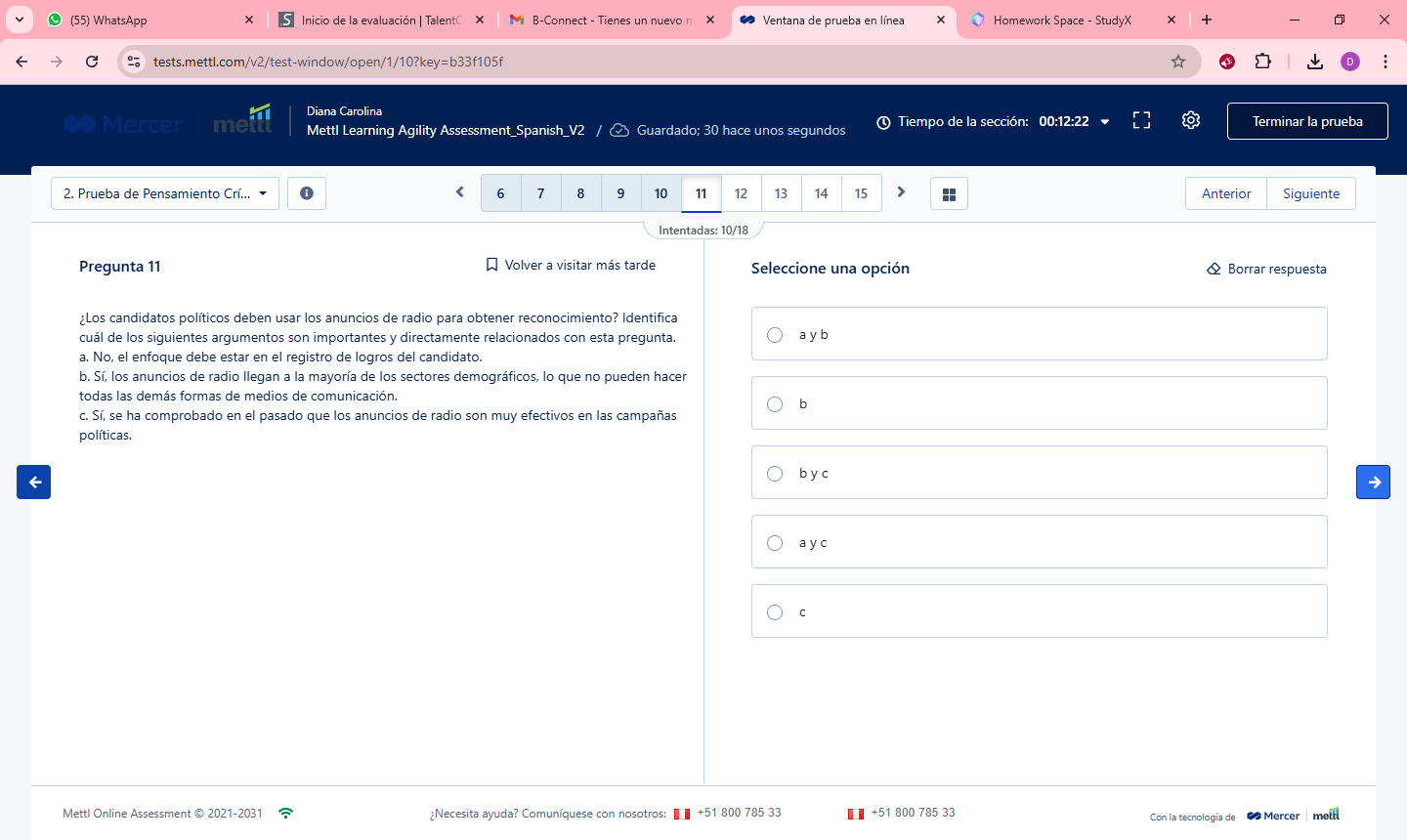Click the blue left arrow previous button
The height and width of the screenshot is (840, 1407).
tap(33, 482)
